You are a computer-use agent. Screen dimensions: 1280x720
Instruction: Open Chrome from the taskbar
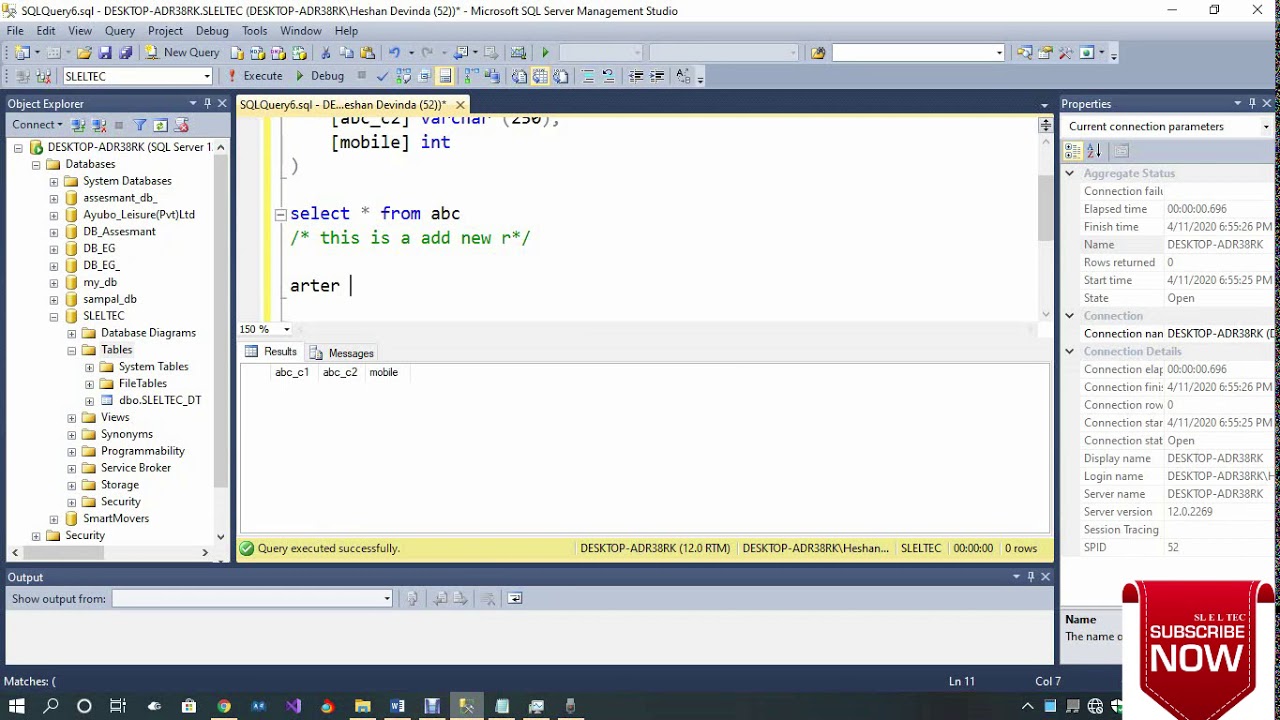(x=223, y=706)
